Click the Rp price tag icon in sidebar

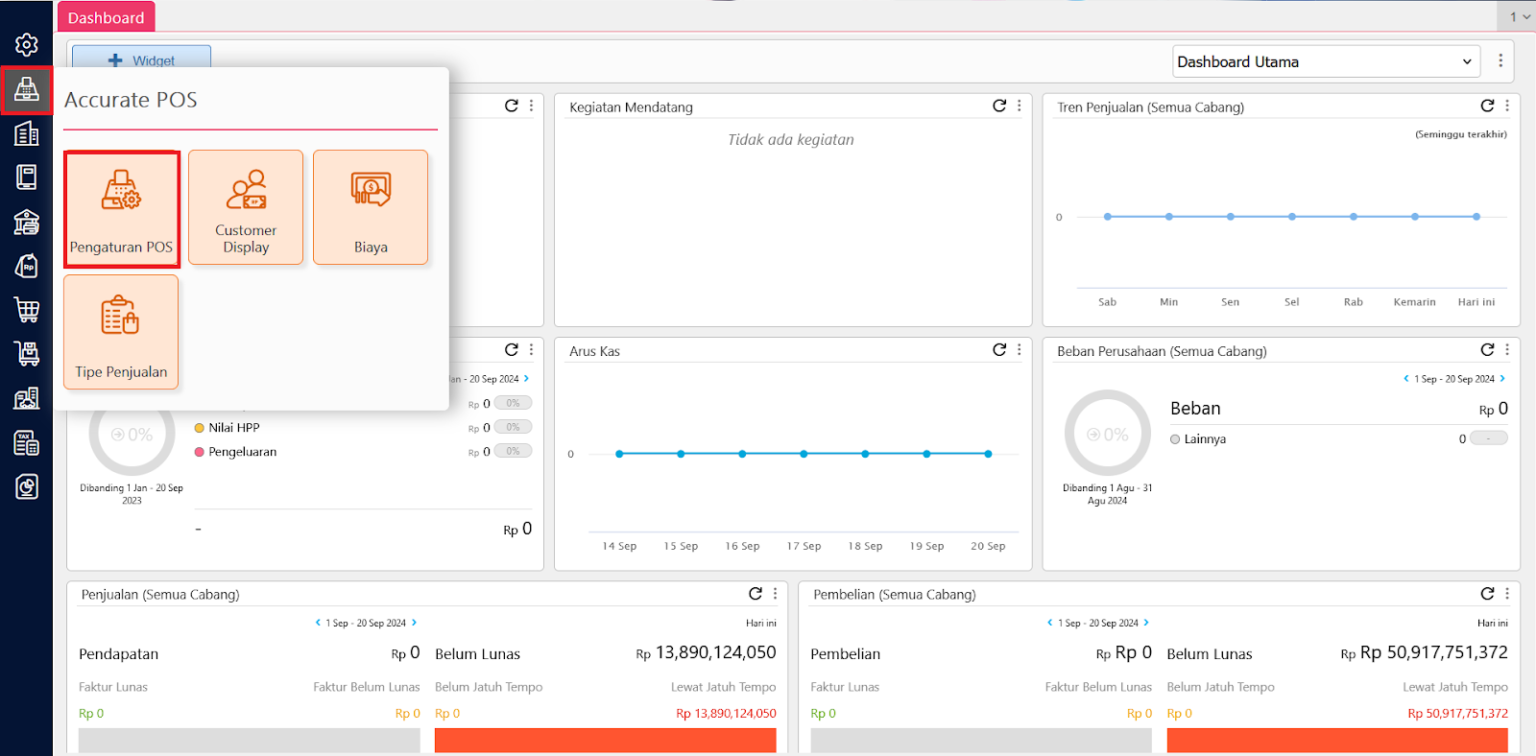tap(27, 266)
